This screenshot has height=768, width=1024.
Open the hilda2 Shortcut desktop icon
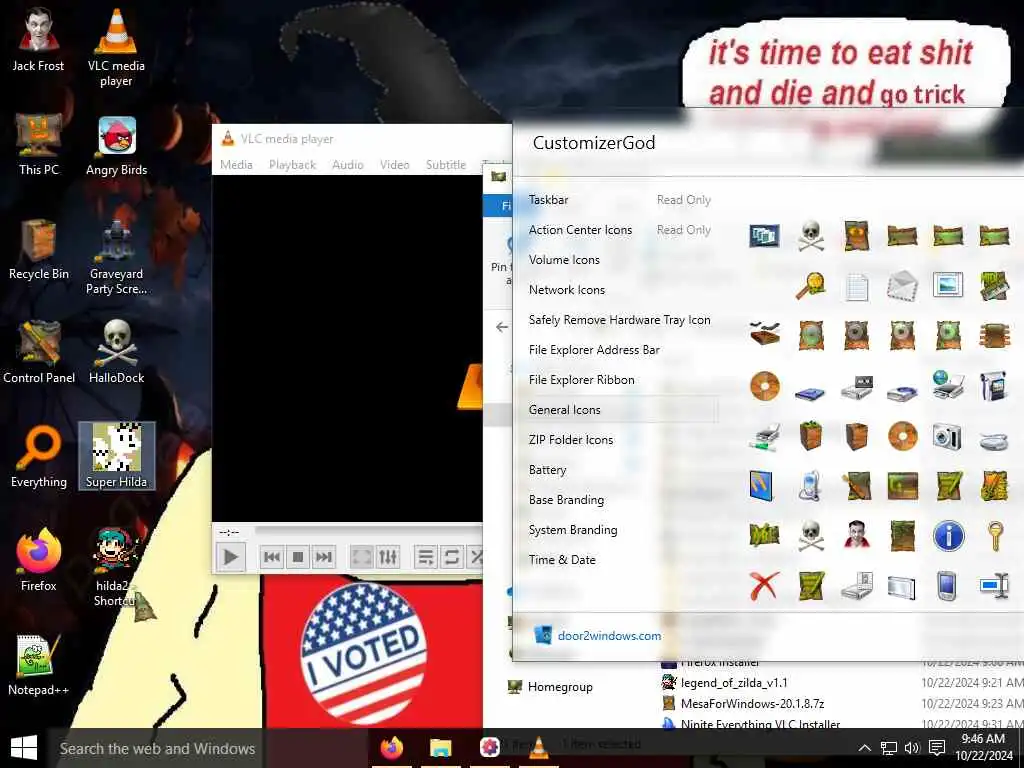pyautogui.click(x=116, y=566)
